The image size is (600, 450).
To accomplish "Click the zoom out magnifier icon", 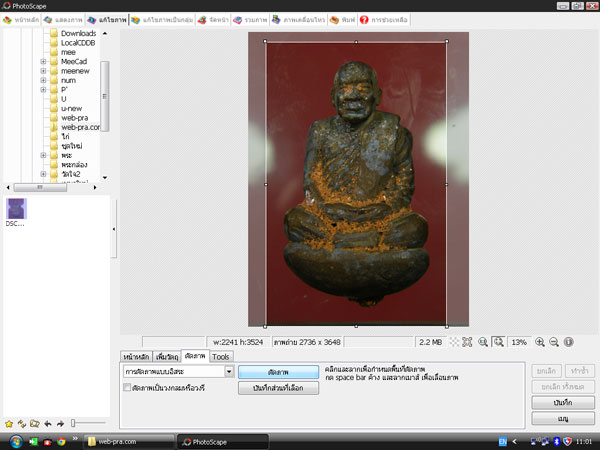I will [x=554, y=342].
